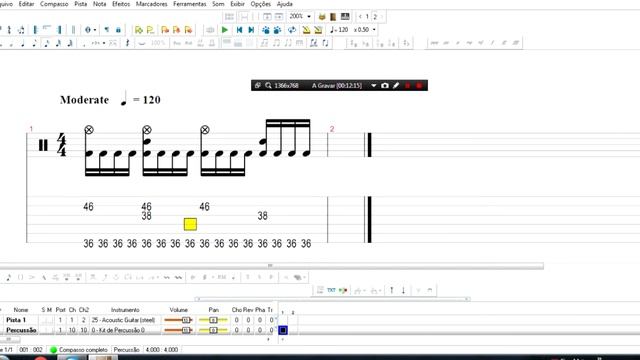Open the piano keyboard view icon
The width and height of the screenshot is (640, 360).
click(x=345, y=16)
